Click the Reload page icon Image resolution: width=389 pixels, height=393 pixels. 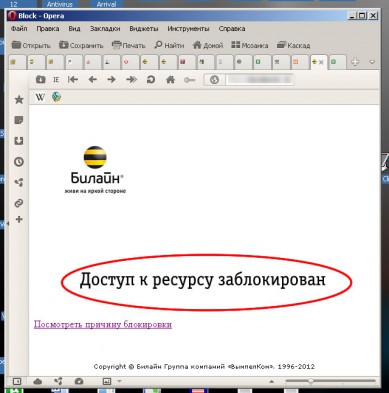click(151, 80)
